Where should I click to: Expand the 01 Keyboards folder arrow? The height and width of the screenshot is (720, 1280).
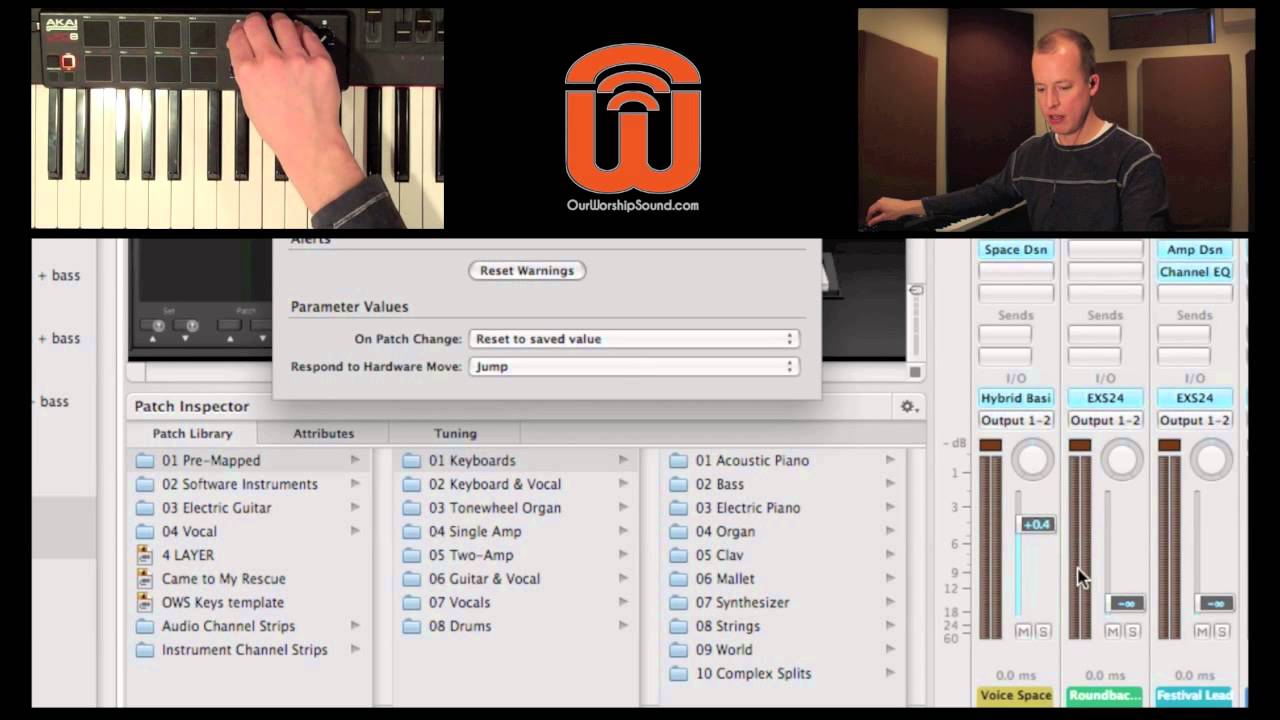coord(623,460)
